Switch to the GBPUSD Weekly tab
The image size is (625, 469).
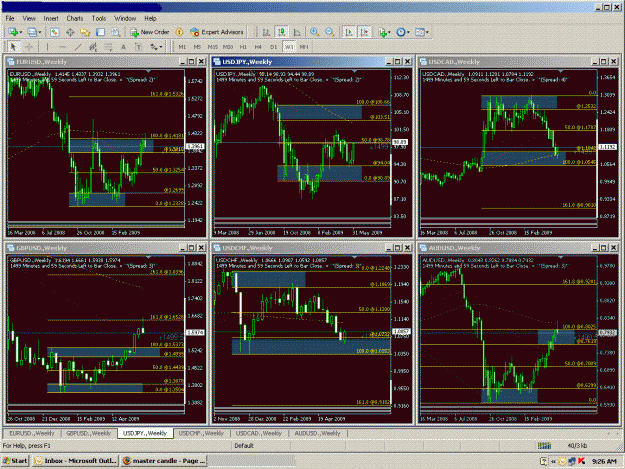88,433
